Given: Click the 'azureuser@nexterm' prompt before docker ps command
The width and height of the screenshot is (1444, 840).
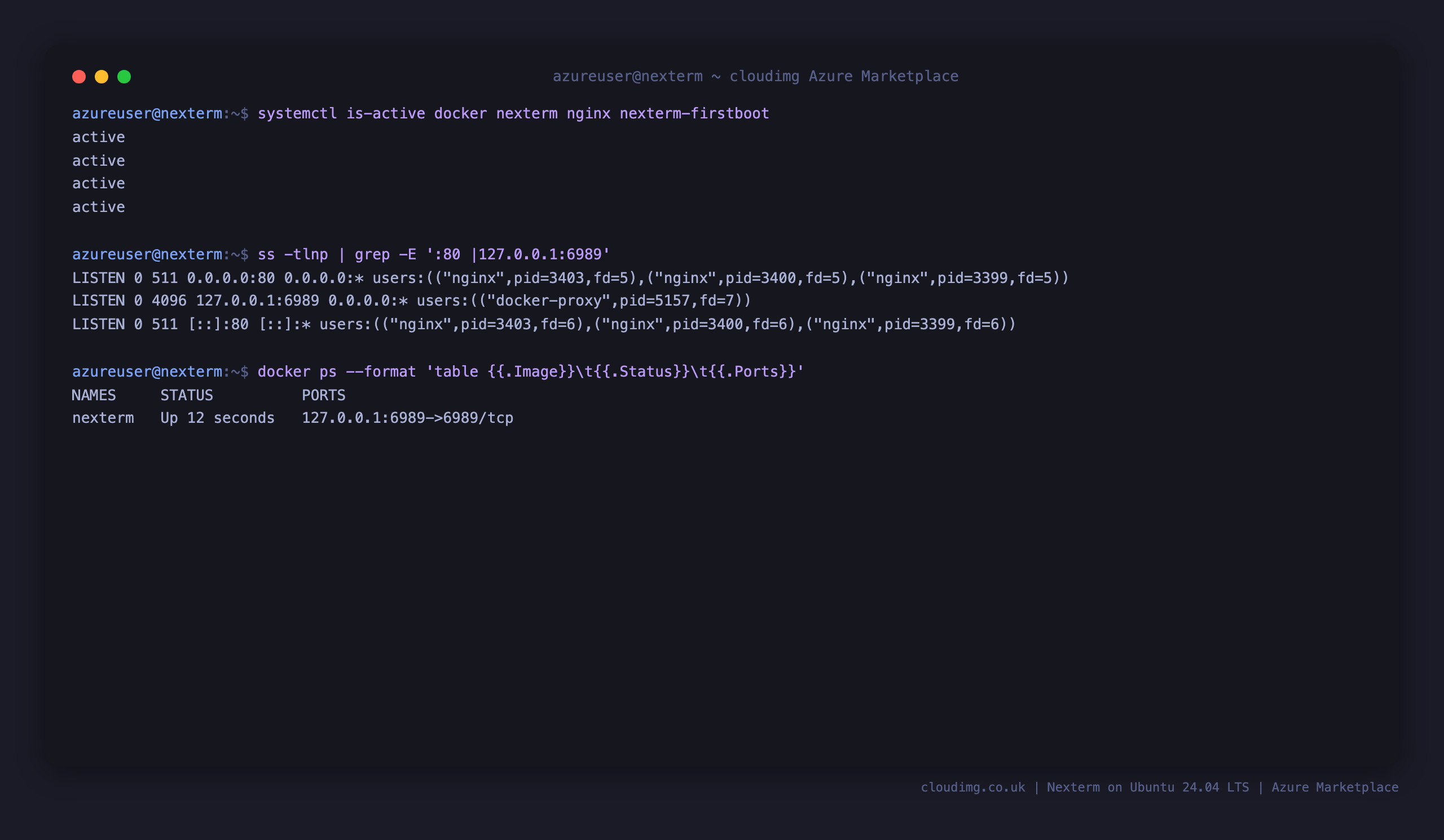Looking at the screenshot, I should (147, 372).
